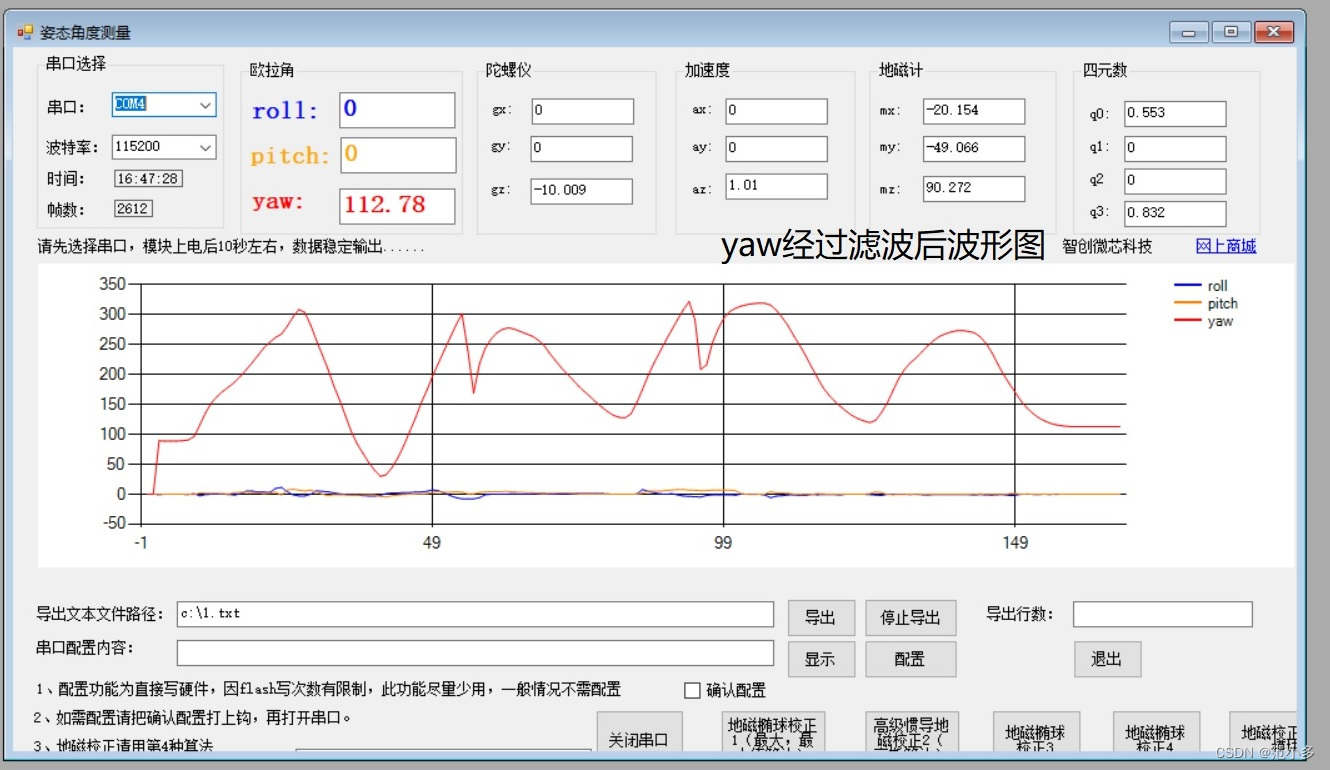Viewport: 1330px width, 770px height.
Task: Click the roll legend entry
Action: coord(1201,286)
